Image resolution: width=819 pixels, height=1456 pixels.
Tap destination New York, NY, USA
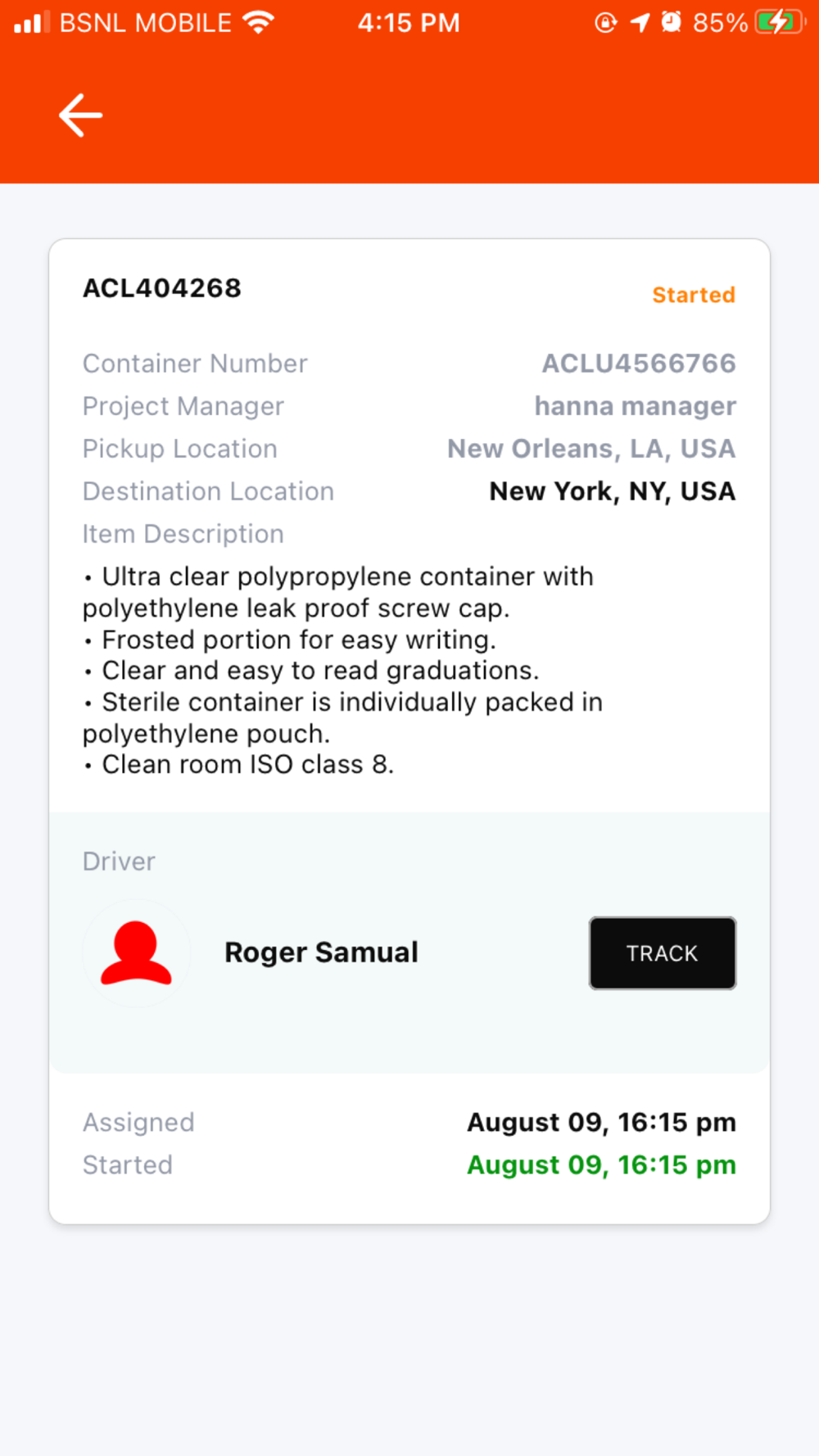pyautogui.click(x=613, y=491)
